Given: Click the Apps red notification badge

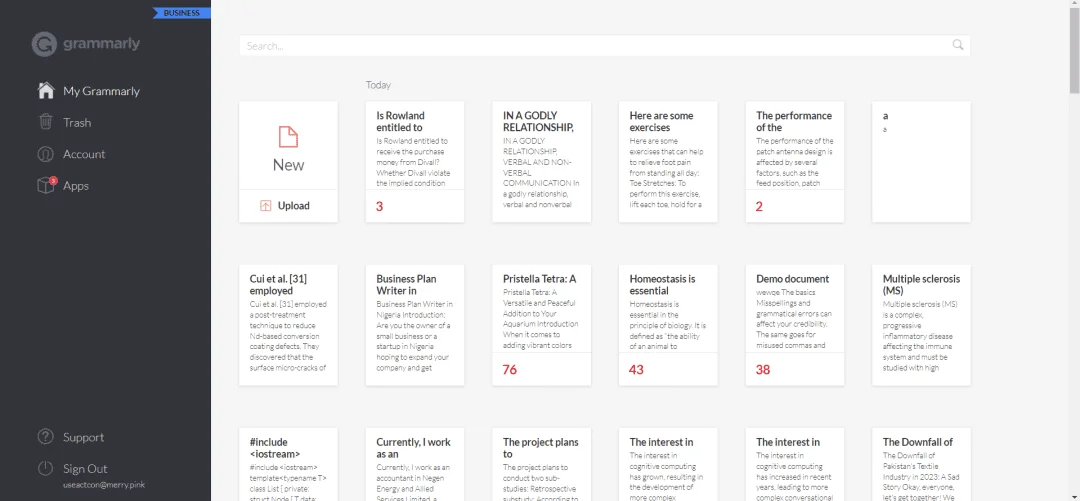Looking at the screenshot, I should [x=53, y=181].
